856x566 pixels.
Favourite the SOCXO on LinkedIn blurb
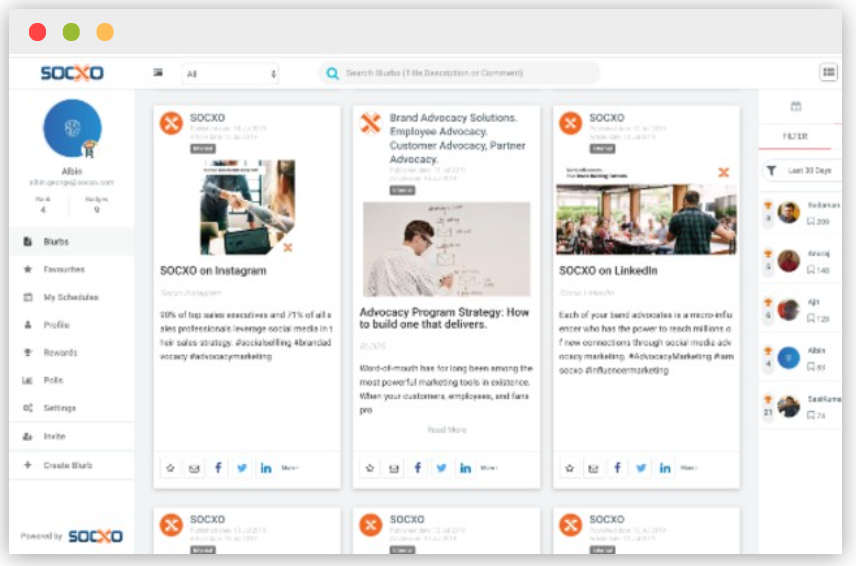coord(569,468)
